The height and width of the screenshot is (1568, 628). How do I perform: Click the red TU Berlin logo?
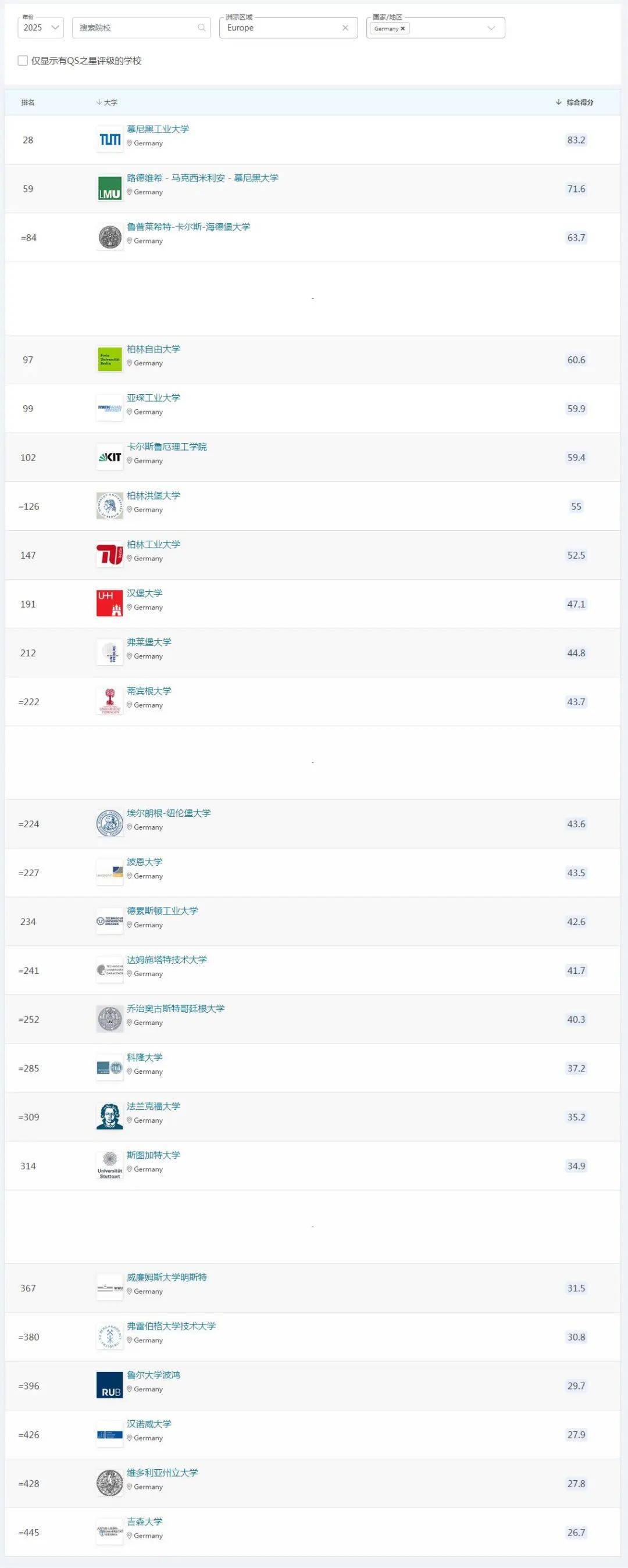tap(109, 555)
